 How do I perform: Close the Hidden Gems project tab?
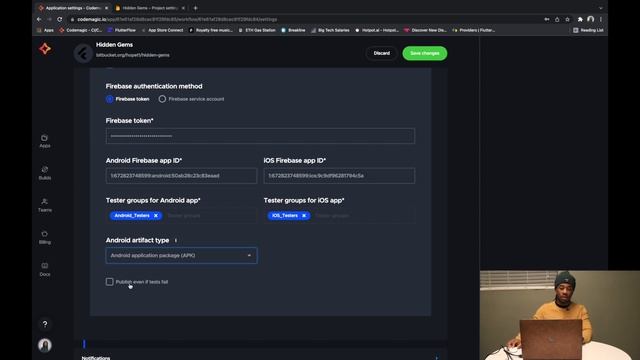tap(183, 8)
